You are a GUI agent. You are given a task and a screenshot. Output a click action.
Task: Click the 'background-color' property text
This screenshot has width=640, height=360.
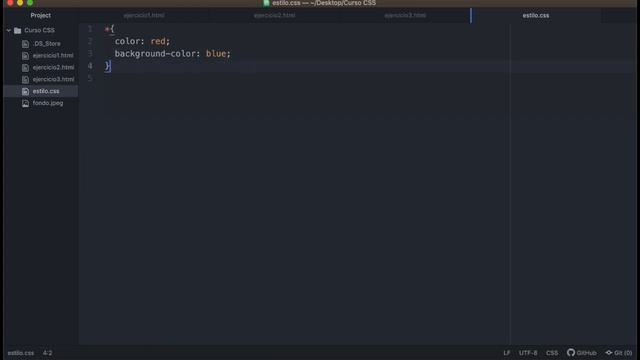[x=155, y=53]
